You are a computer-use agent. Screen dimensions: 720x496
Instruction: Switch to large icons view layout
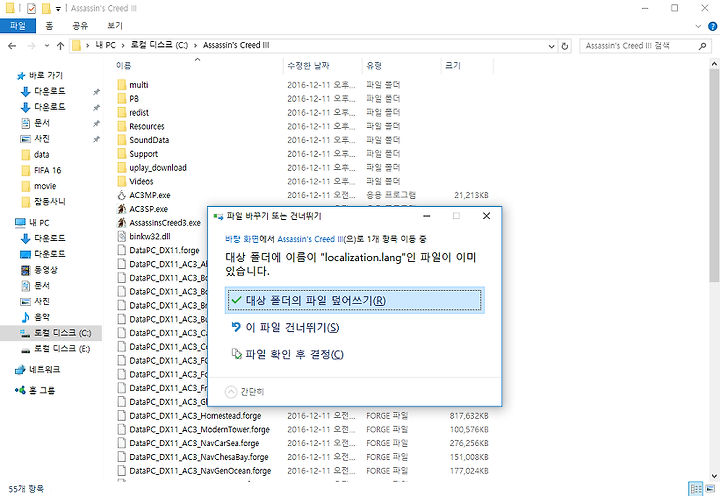pyautogui.click(x=710, y=488)
